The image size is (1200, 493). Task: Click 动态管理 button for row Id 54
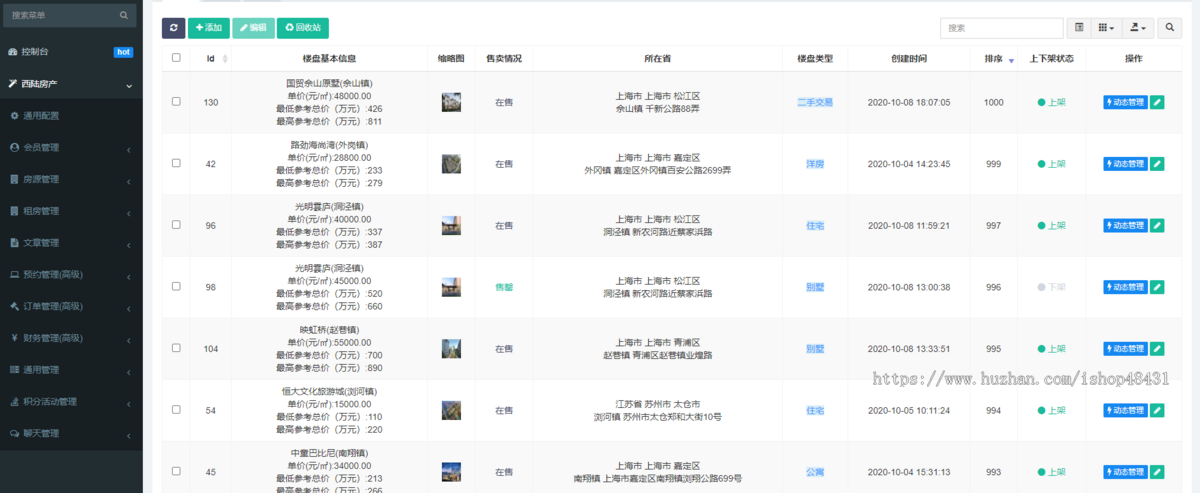coord(1125,410)
